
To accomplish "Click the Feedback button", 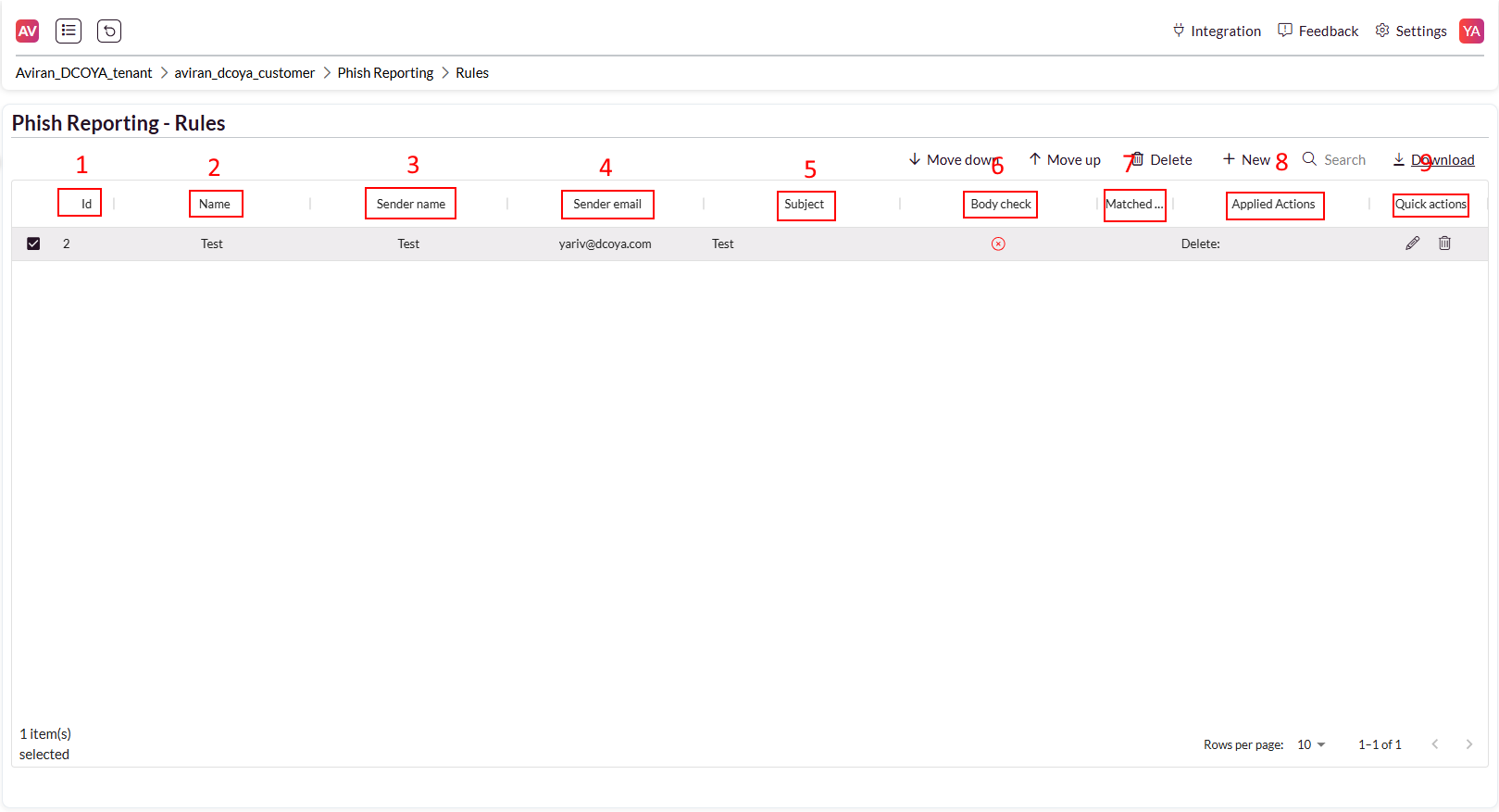I will [x=1318, y=31].
